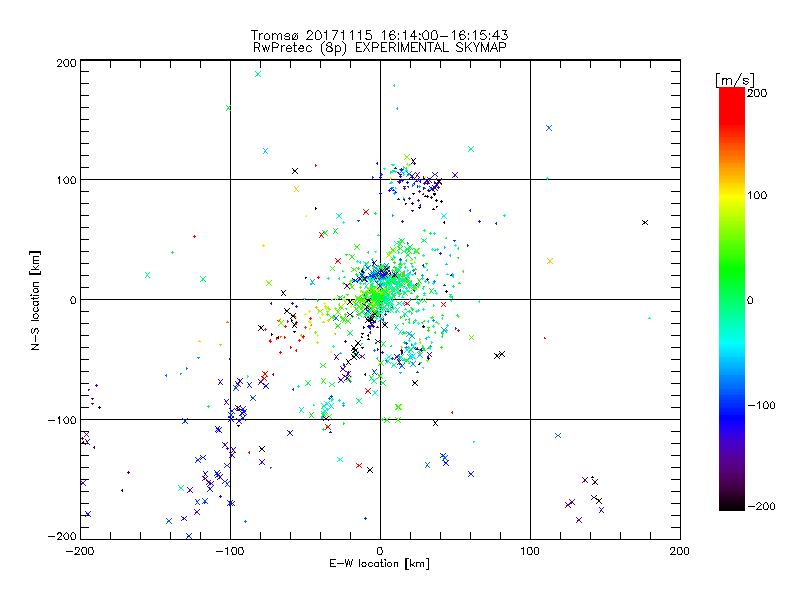Click the y-axis tick label '100'
Image resolution: width=800 pixels, height=600 pixels.
click(x=66, y=181)
